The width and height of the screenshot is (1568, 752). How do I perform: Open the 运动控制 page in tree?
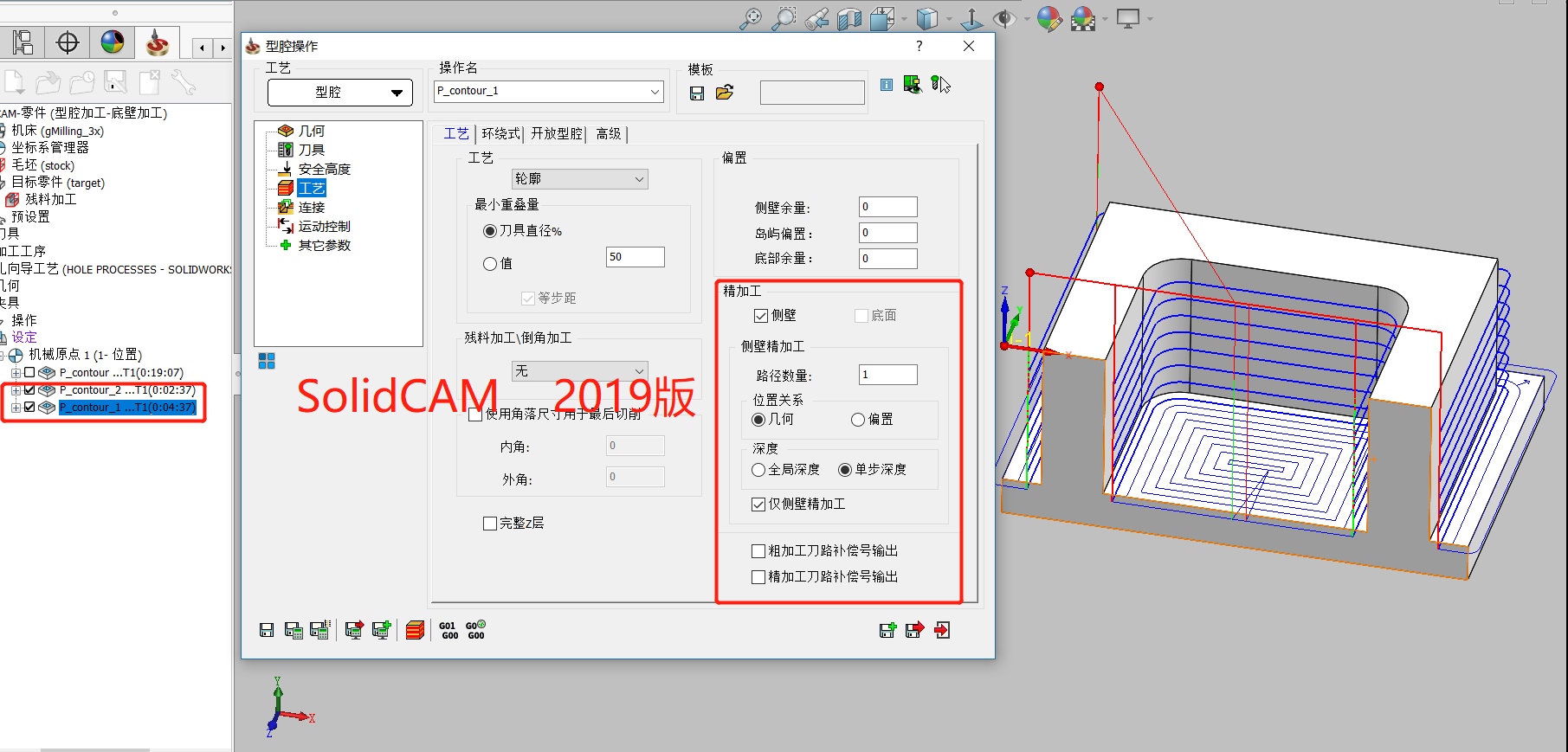pos(325,226)
